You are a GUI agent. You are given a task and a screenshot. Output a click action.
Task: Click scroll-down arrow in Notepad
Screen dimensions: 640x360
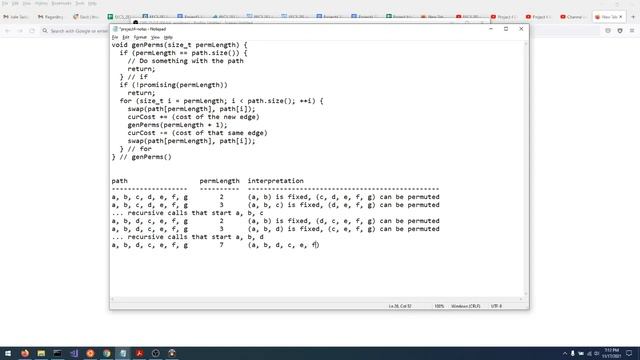pyautogui.click(x=526, y=293)
